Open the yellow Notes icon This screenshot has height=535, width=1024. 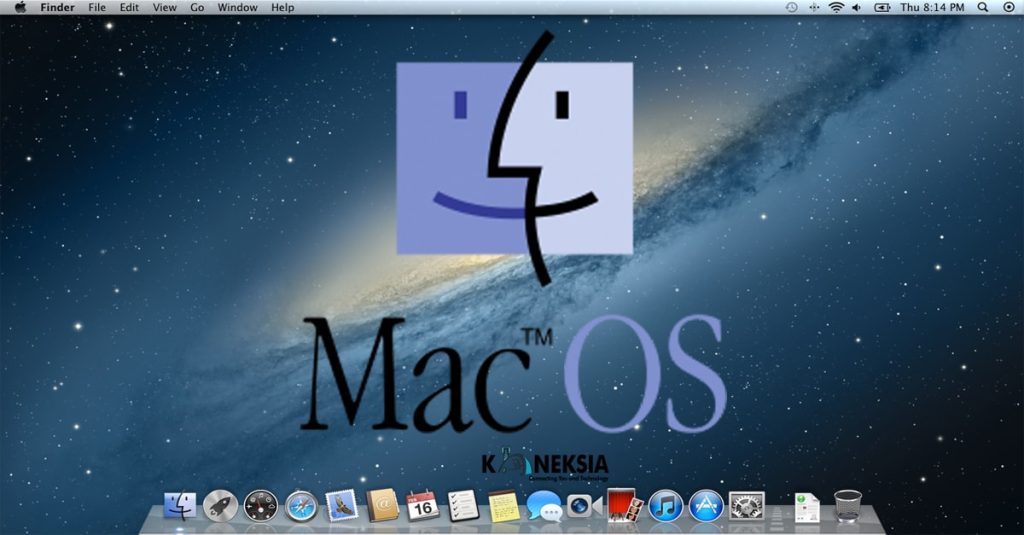pyautogui.click(x=504, y=505)
